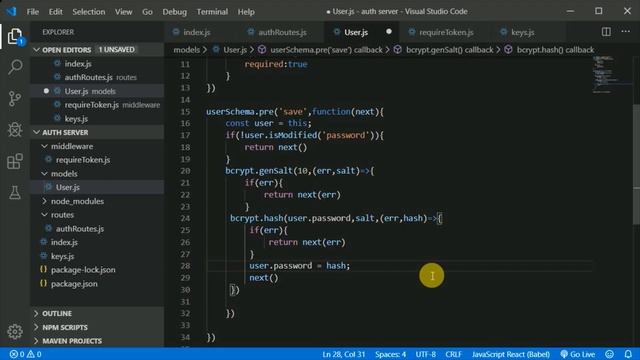
Task: Expand the Maven Projects section
Action: 97,340
